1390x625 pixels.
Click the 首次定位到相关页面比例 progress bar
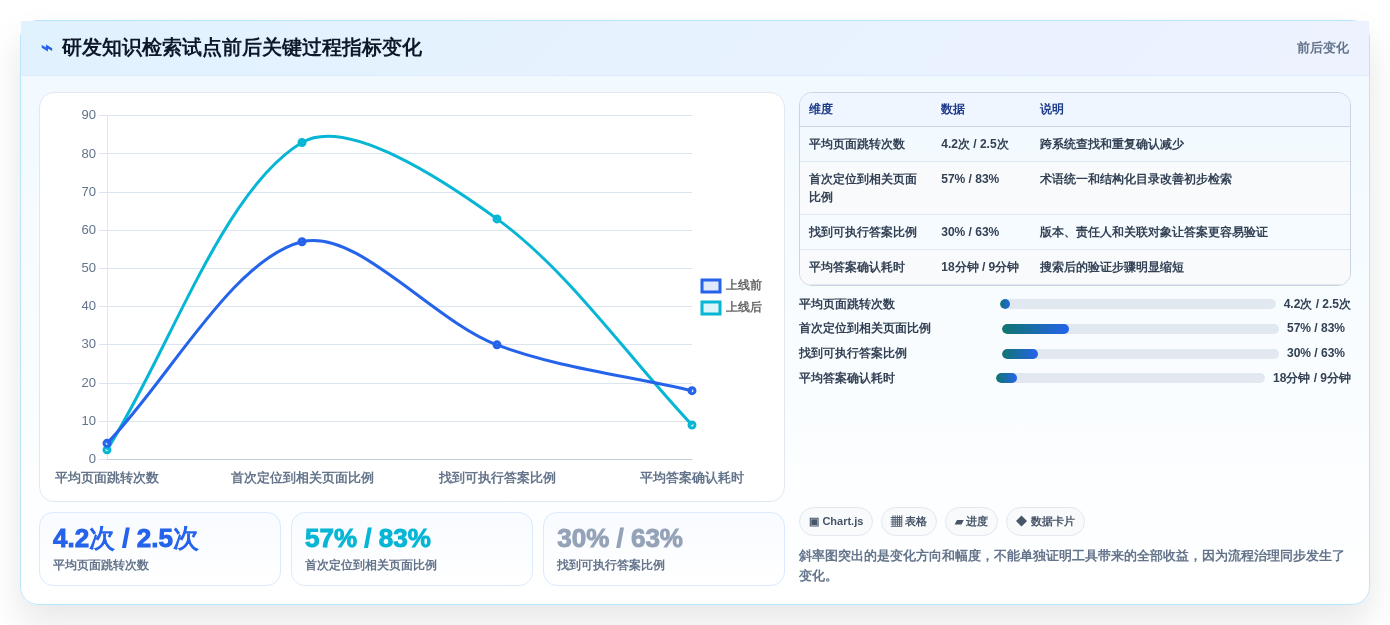1140,329
